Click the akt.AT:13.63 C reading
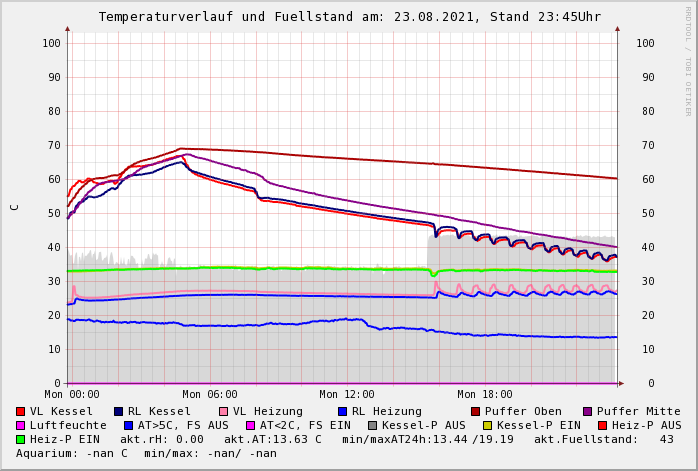The height and width of the screenshot is (471, 698). [272, 439]
